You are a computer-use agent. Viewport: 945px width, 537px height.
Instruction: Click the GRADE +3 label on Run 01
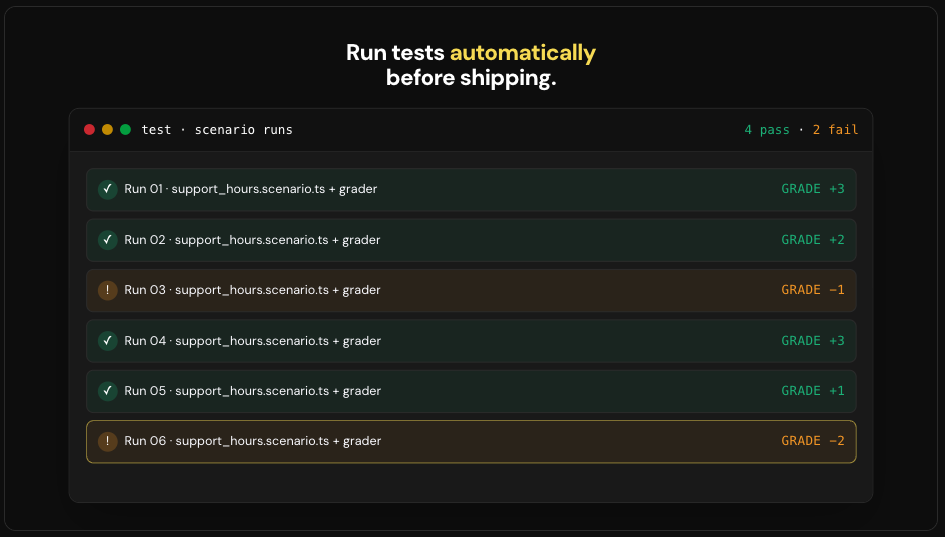(812, 189)
